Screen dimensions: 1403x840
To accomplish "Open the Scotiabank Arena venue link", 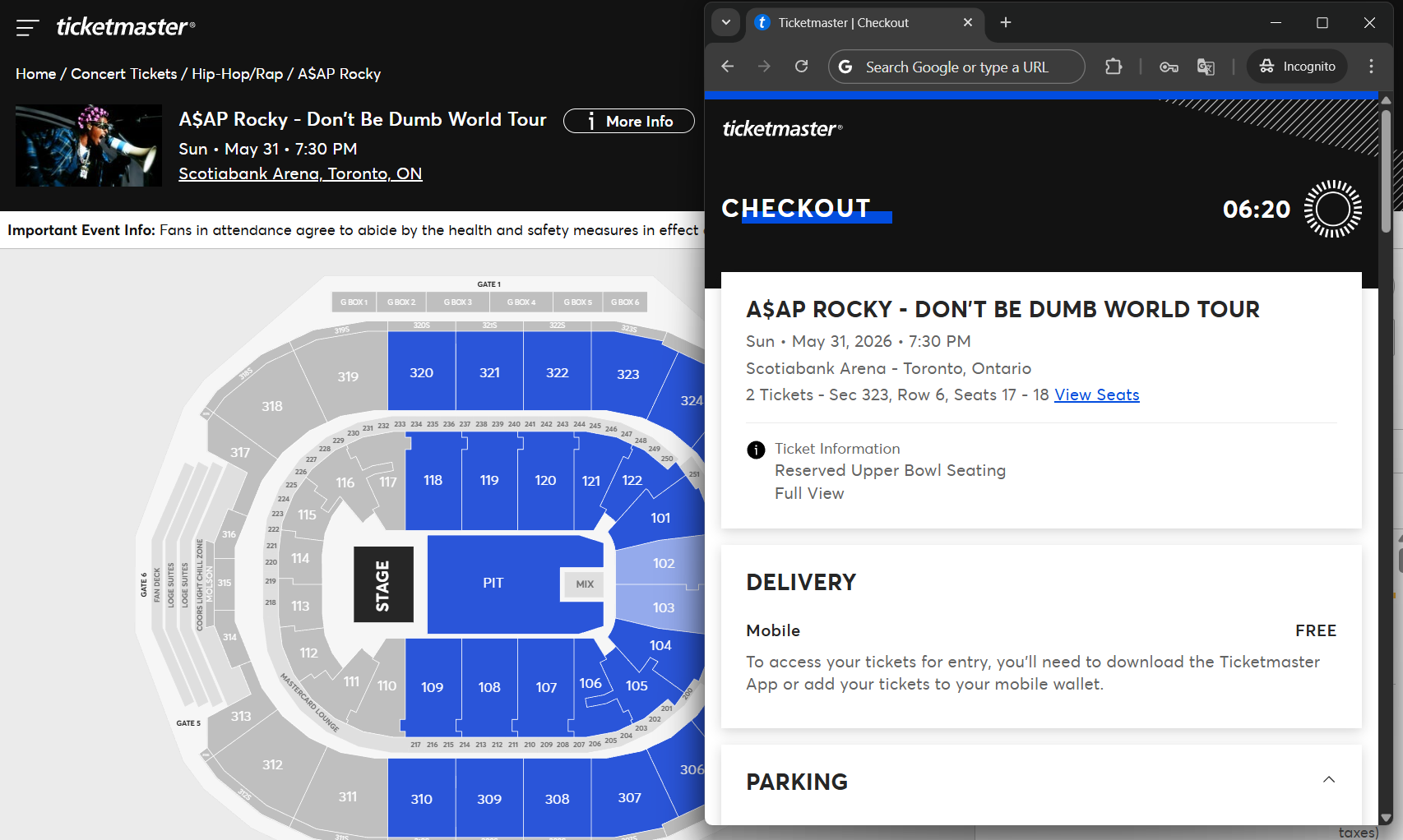I will tap(300, 173).
